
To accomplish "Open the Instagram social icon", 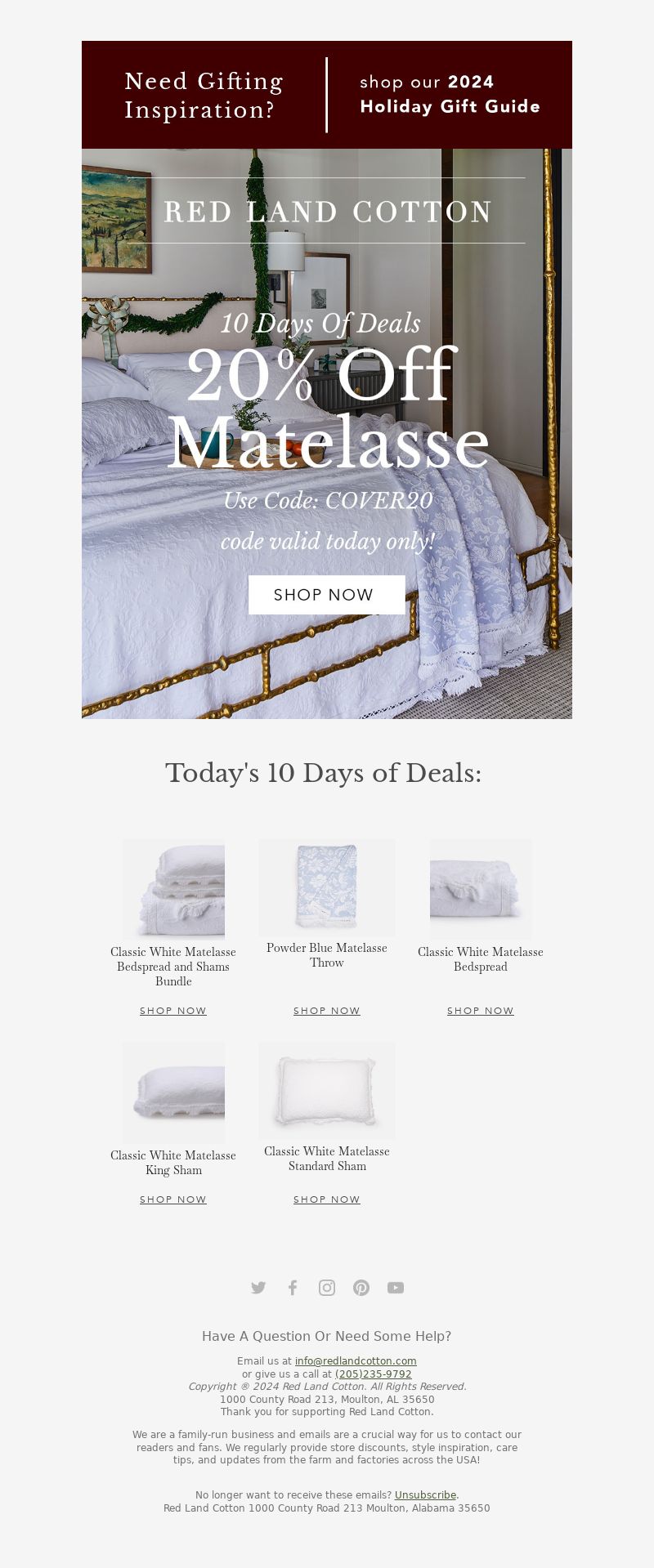I will pyautogui.click(x=327, y=1288).
